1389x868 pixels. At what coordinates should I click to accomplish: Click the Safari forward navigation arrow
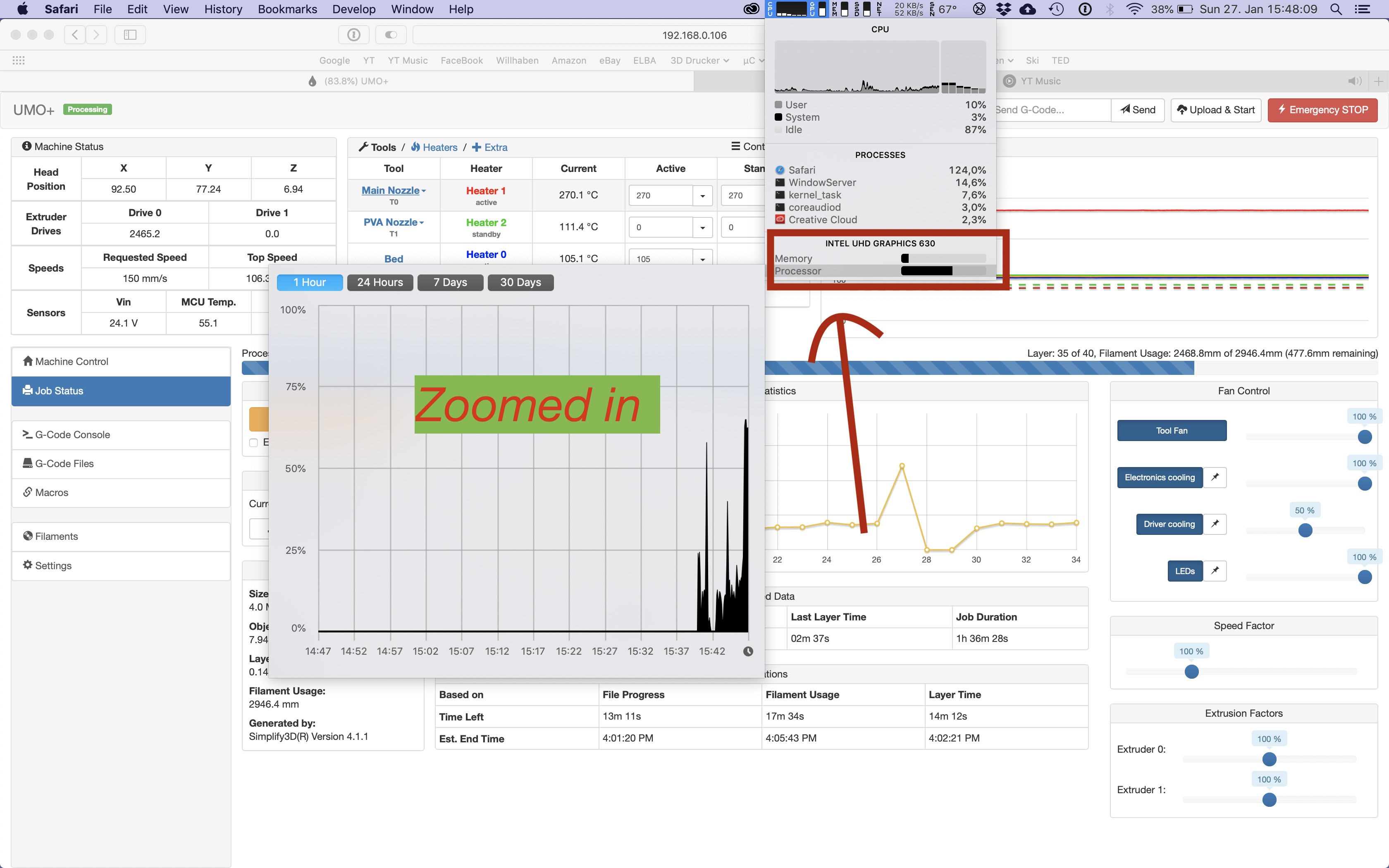pyautogui.click(x=96, y=35)
